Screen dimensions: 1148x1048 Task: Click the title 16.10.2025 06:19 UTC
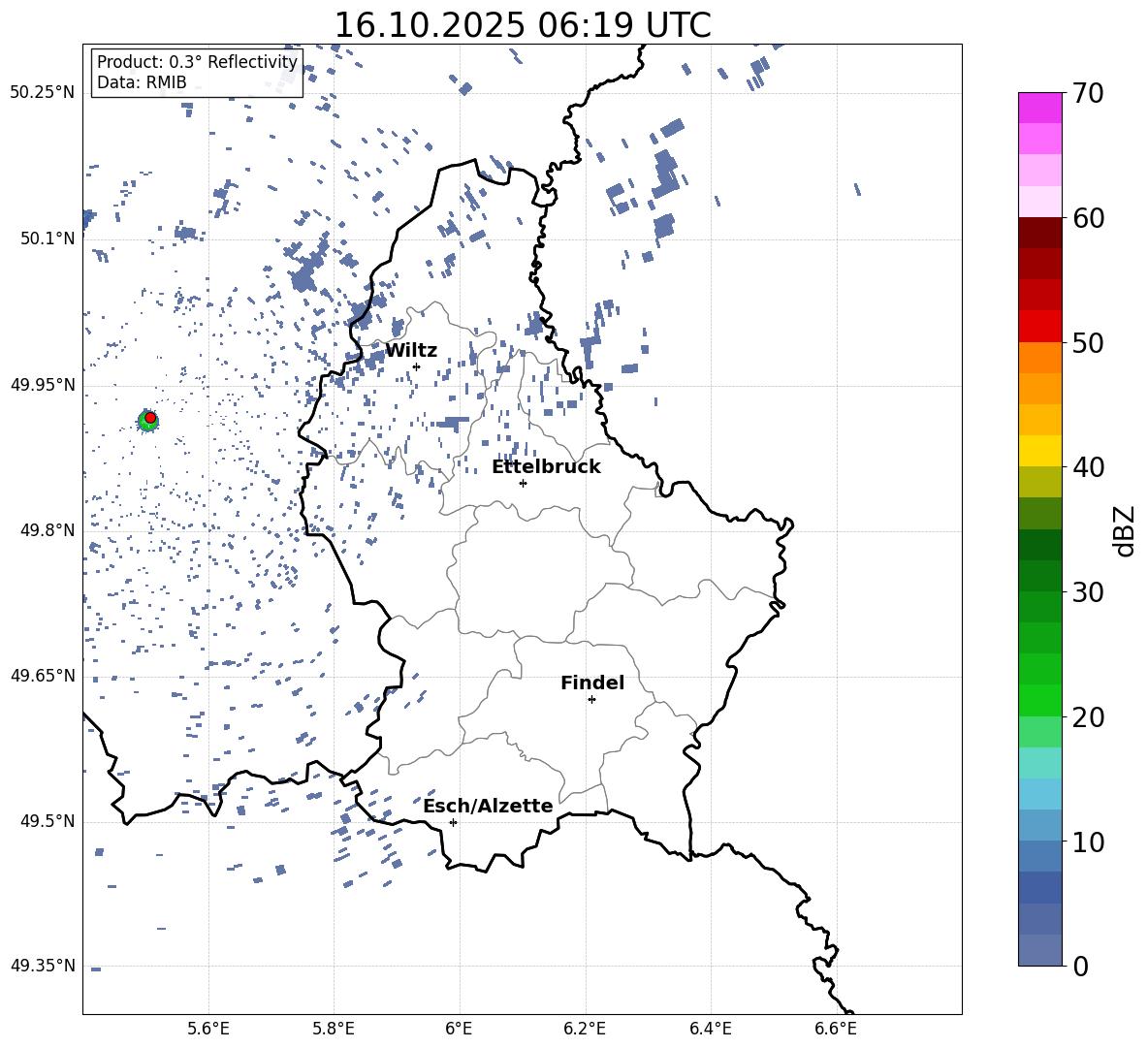click(x=523, y=25)
